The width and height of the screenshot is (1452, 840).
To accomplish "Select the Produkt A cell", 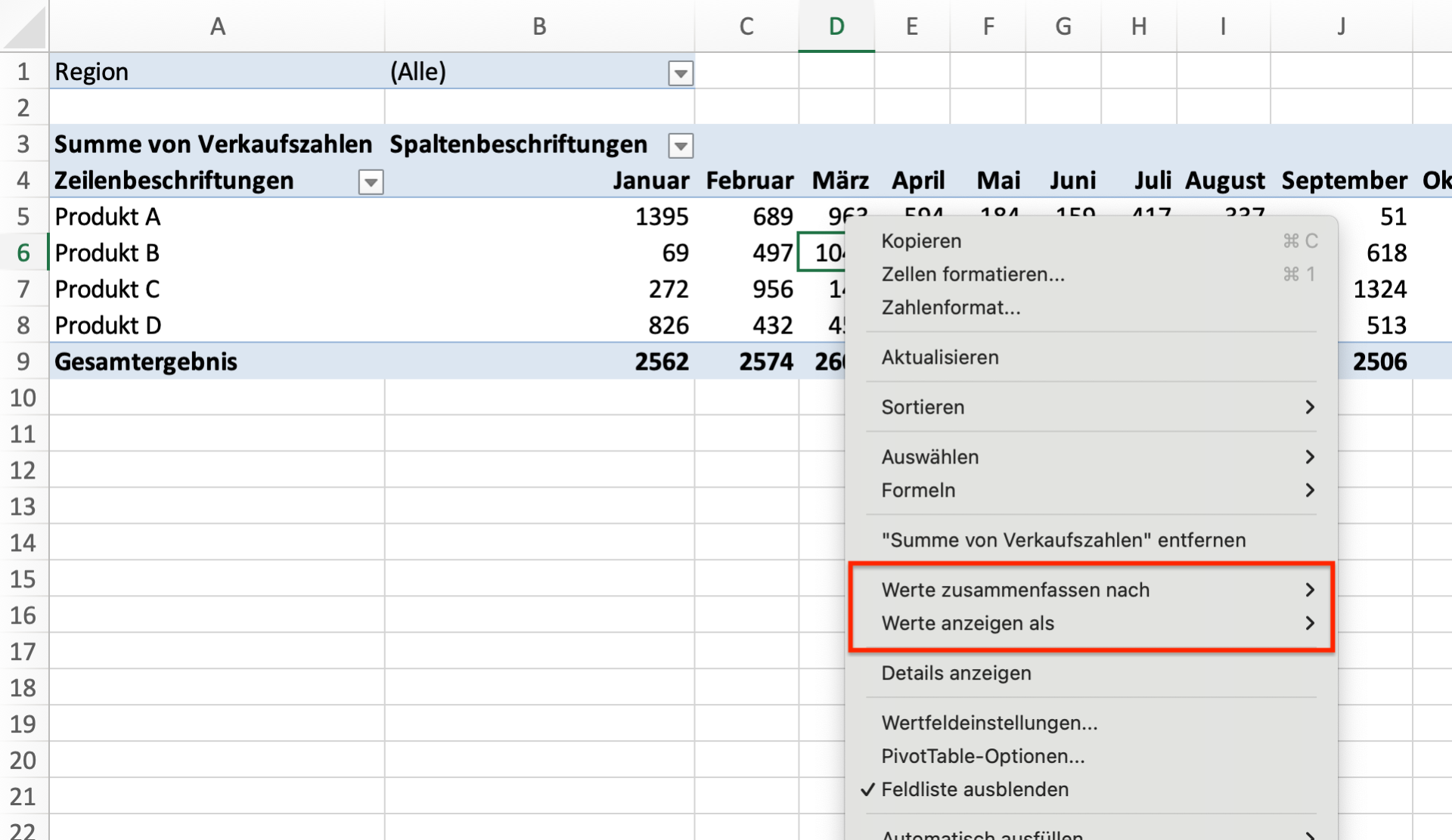I will [107, 216].
